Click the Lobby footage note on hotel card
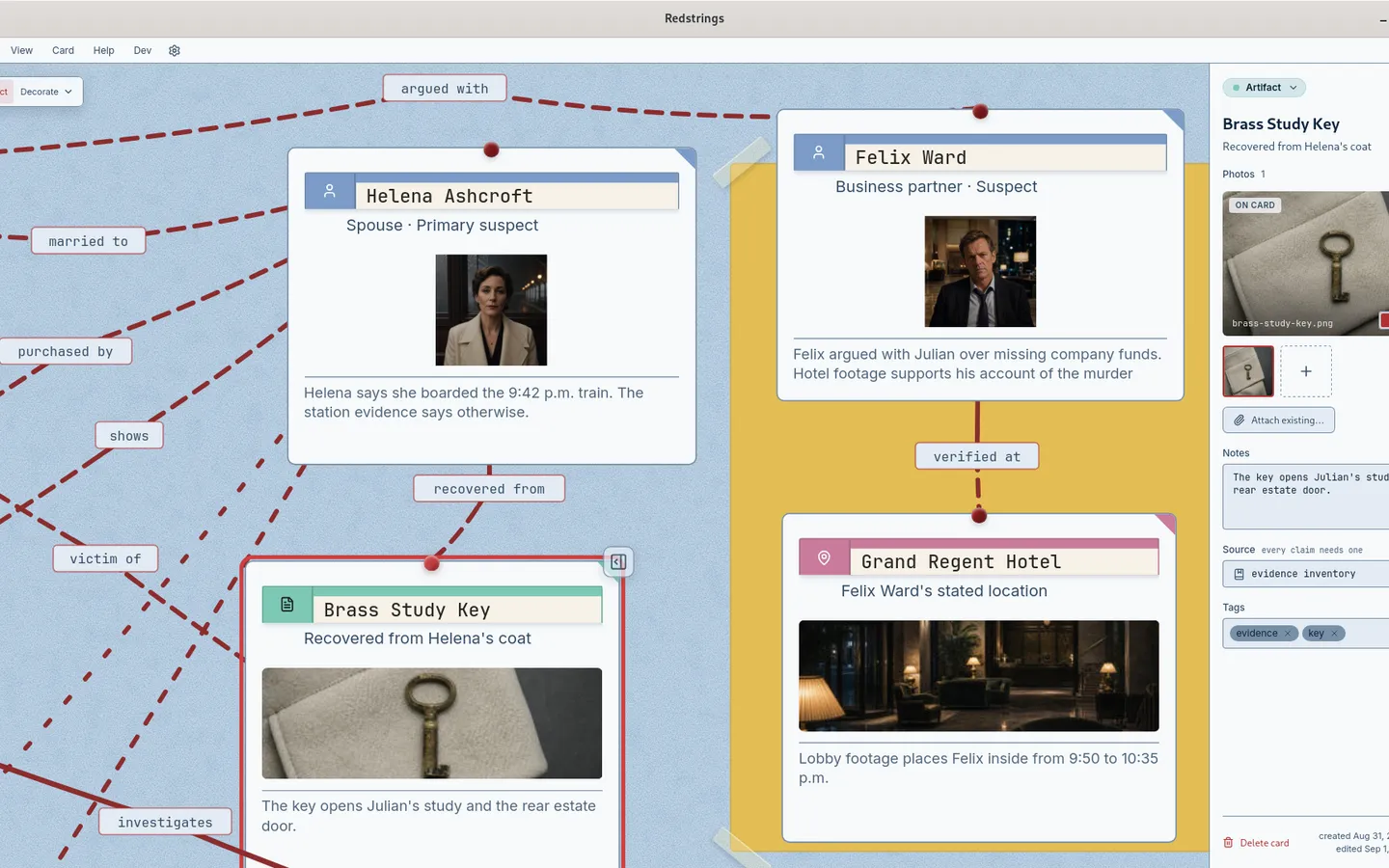 [978, 768]
